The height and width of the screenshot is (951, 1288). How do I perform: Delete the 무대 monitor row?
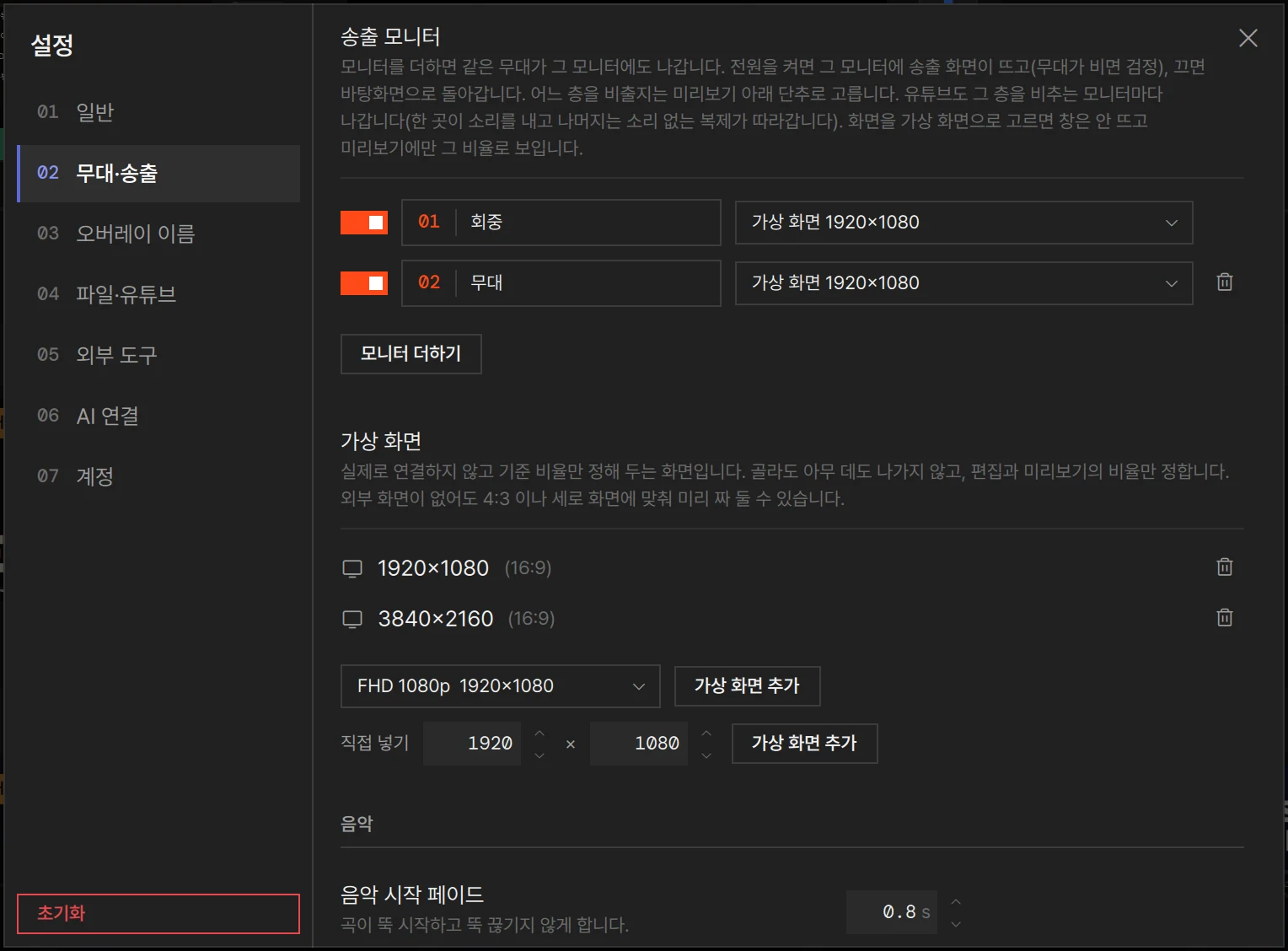(x=1225, y=282)
